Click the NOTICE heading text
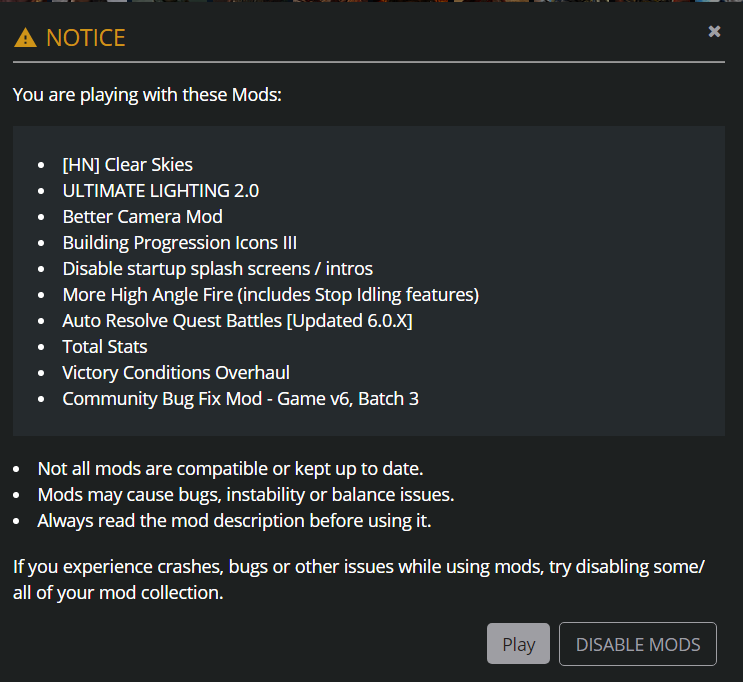Screen dimensions: 743x682 pyautogui.click(x=86, y=38)
